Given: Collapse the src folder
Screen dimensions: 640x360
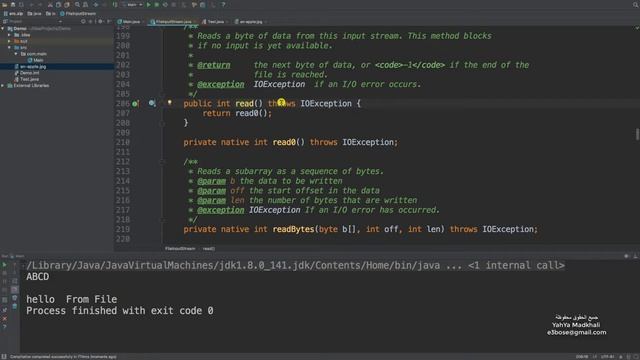Looking at the screenshot, I should (9, 48).
